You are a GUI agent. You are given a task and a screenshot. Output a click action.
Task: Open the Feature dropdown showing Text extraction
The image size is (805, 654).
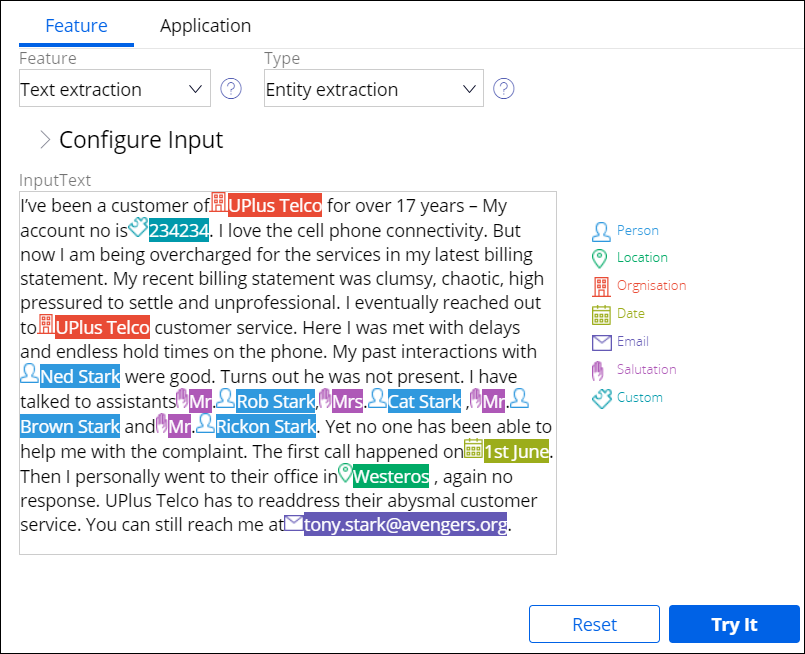114,89
